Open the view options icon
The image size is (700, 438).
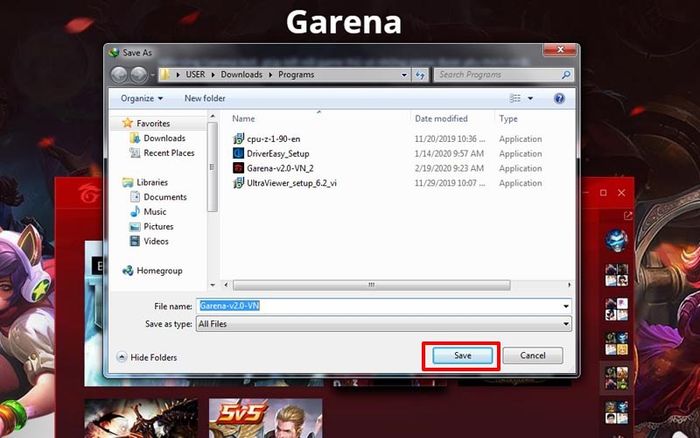tap(515, 98)
